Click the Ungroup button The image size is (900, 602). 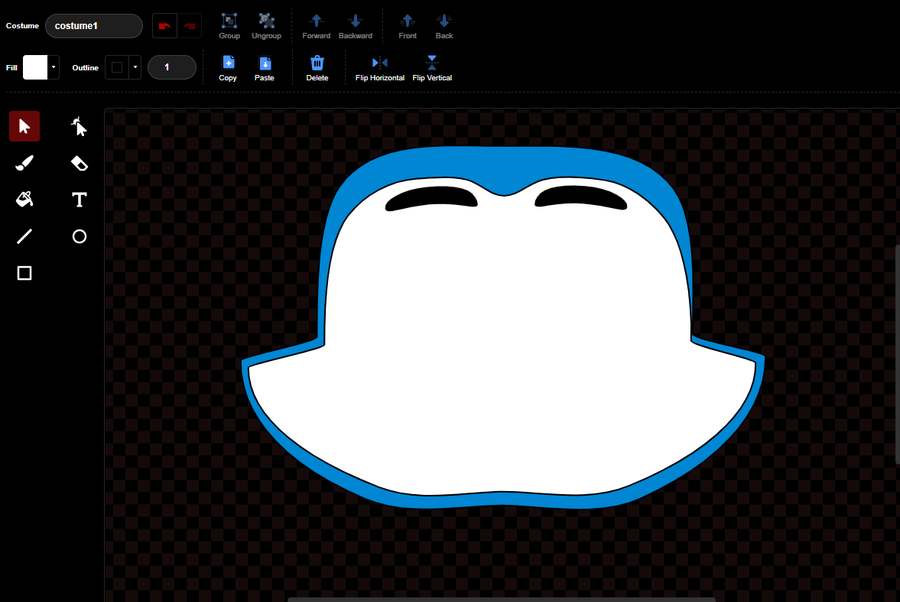coord(266,26)
